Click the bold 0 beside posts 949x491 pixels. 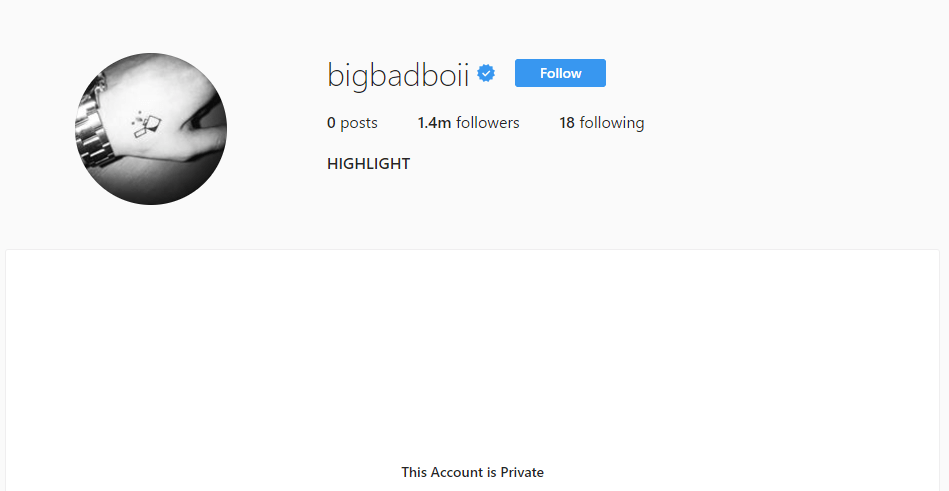331,123
